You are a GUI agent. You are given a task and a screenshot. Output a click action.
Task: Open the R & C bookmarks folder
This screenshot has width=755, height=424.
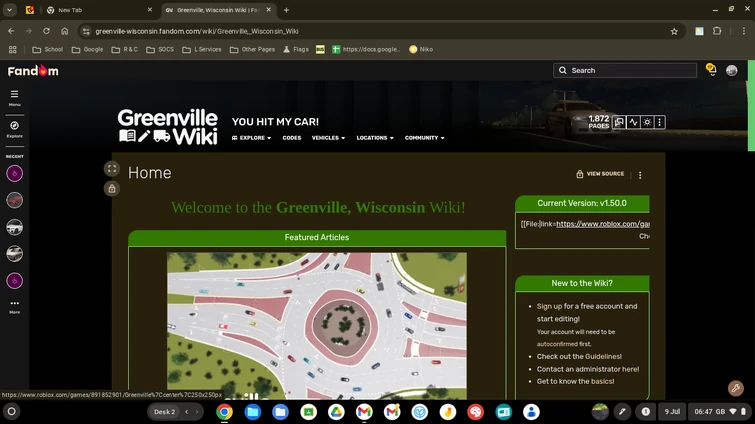tap(125, 49)
